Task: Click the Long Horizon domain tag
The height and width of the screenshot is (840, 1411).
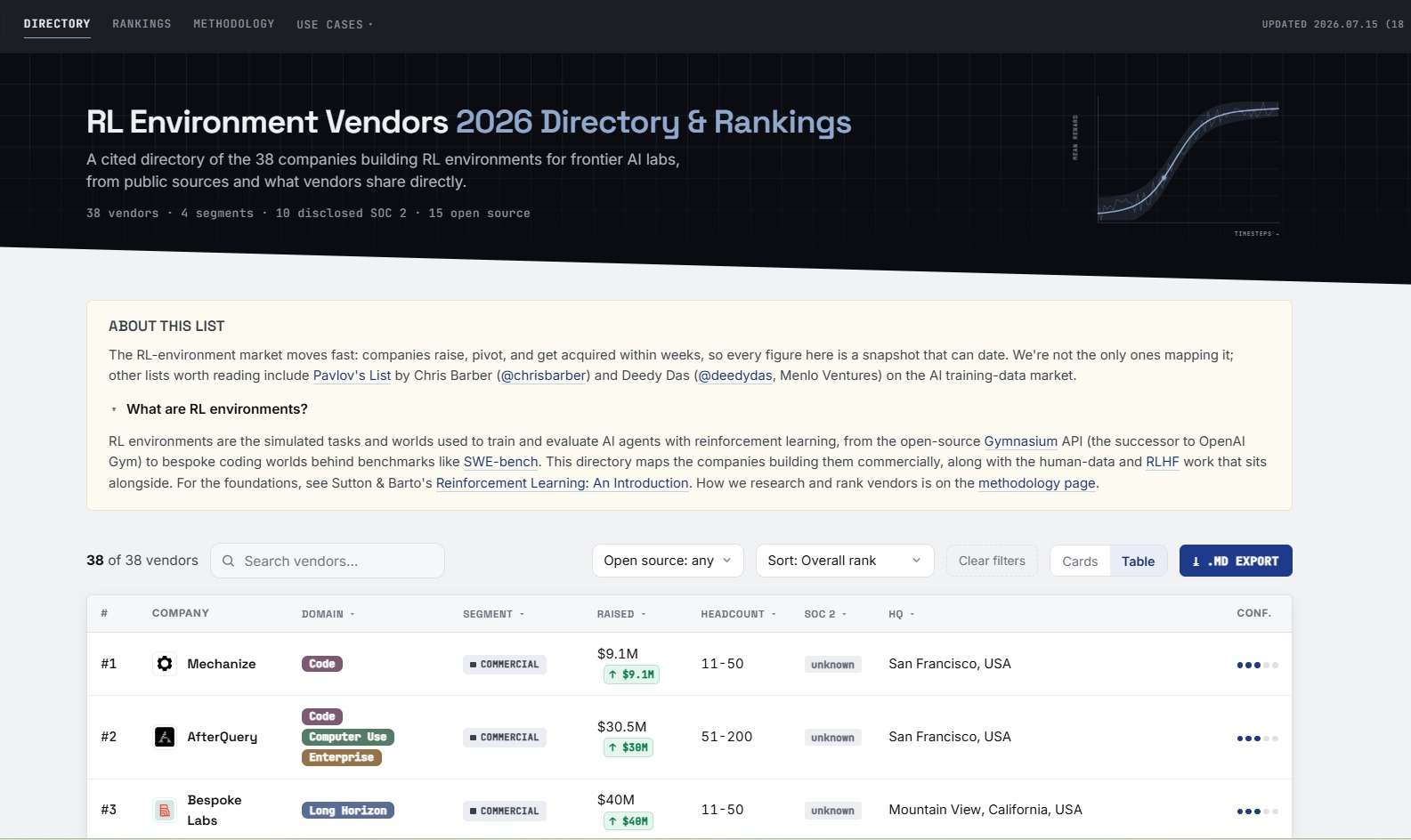Action: click(348, 811)
